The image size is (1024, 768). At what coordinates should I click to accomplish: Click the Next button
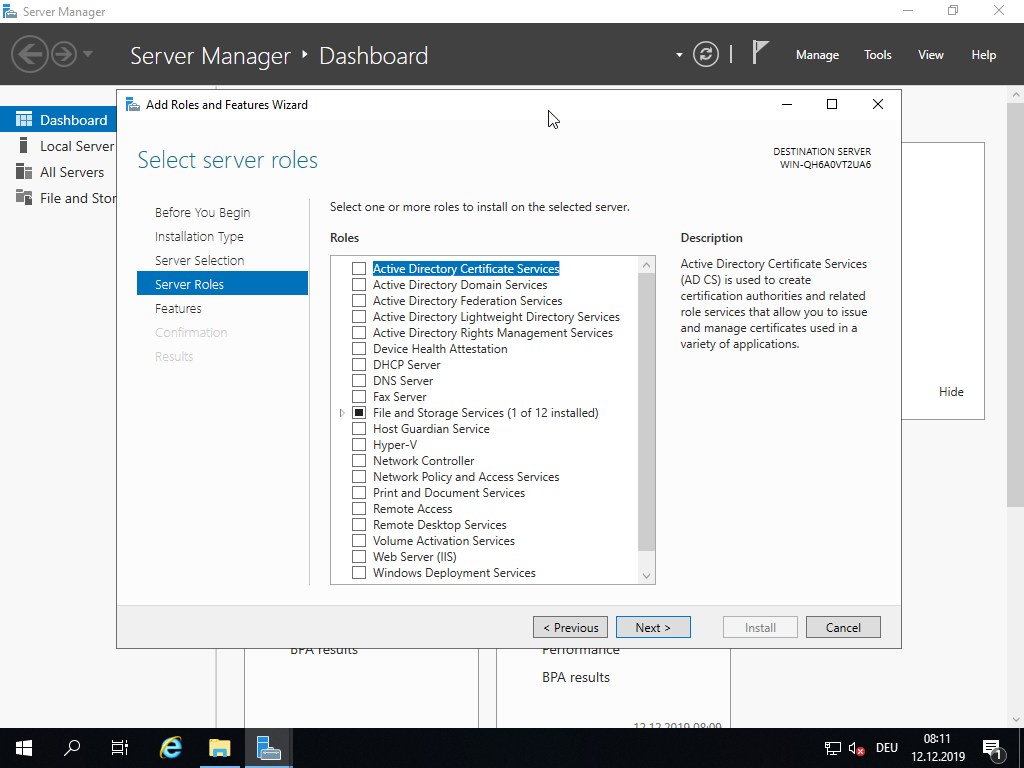(653, 627)
